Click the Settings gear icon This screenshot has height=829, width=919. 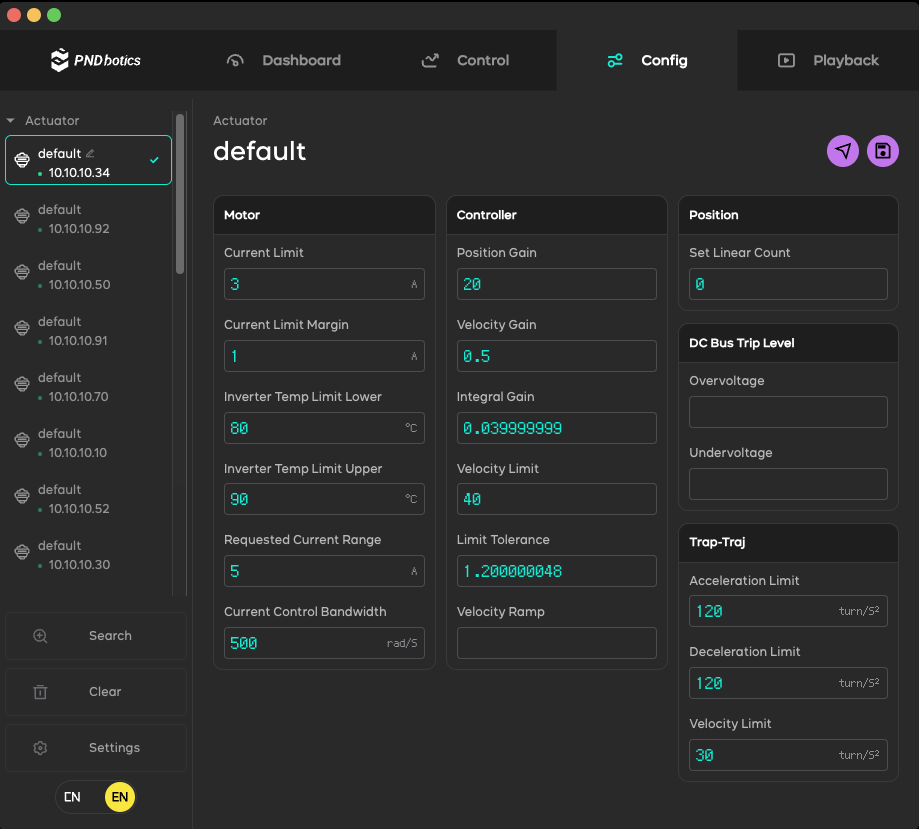click(x=40, y=748)
